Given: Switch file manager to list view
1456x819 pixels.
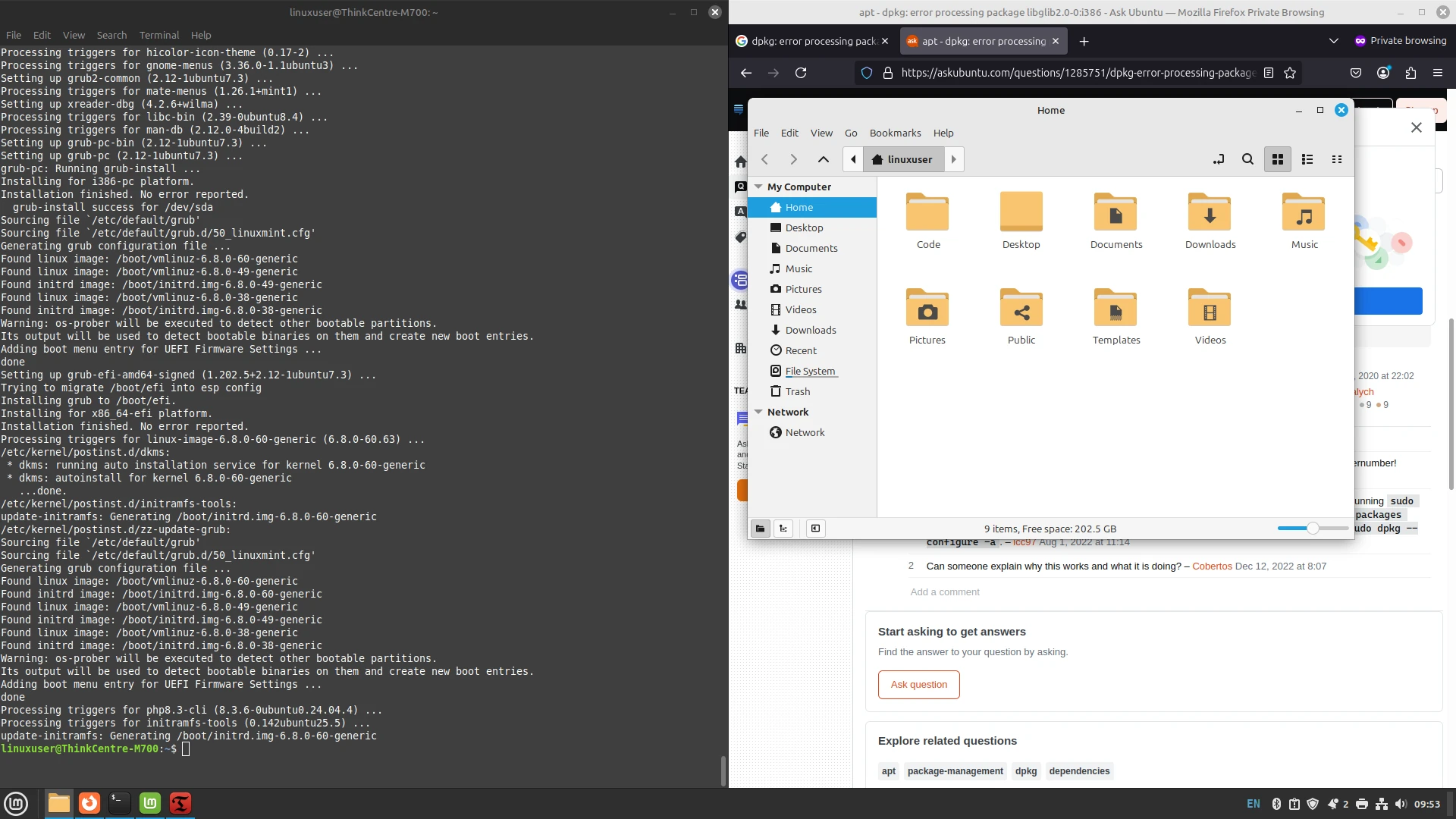Looking at the screenshot, I should point(1307,159).
